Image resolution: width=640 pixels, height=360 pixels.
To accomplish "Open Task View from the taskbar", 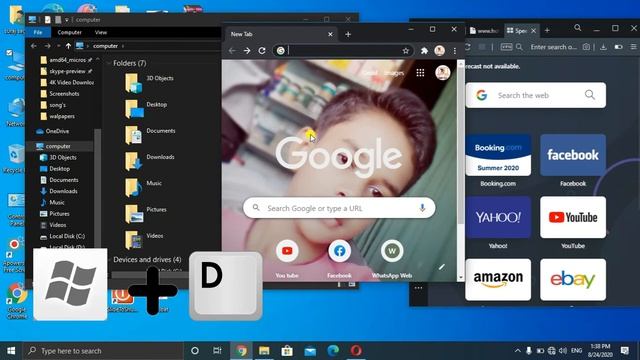I will [x=217, y=351].
